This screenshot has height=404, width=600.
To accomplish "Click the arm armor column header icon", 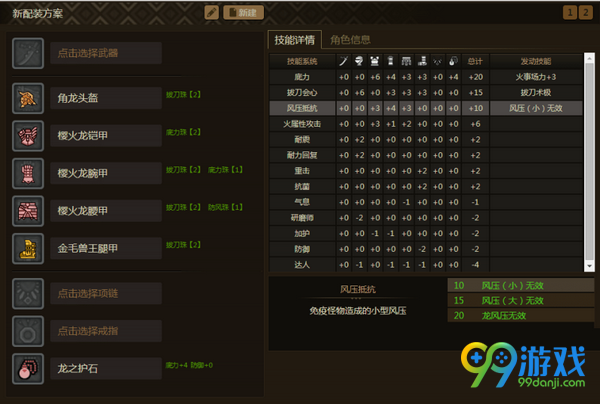I will (391, 61).
